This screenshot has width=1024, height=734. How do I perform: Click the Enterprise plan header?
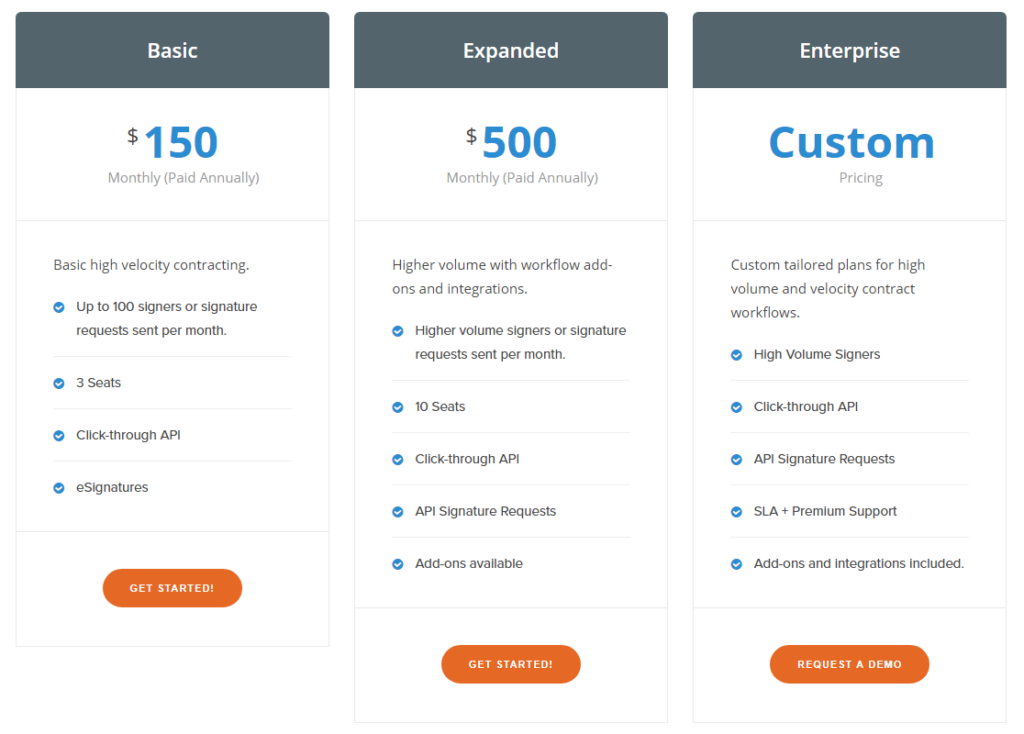849,49
